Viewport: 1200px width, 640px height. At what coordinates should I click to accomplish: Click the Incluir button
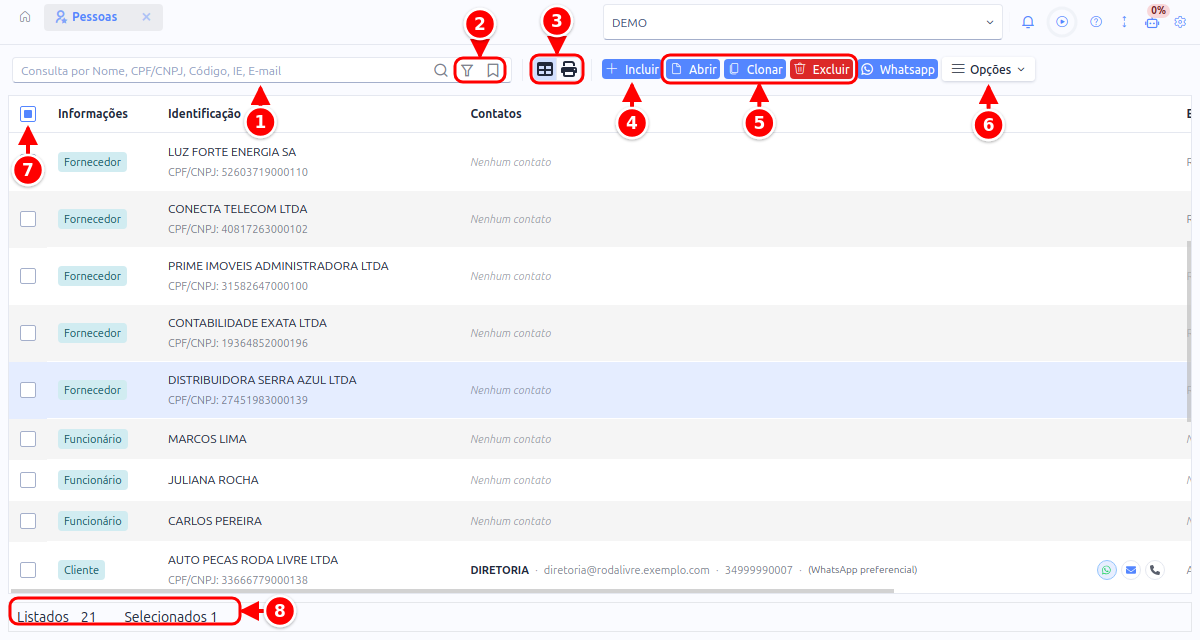click(631, 70)
